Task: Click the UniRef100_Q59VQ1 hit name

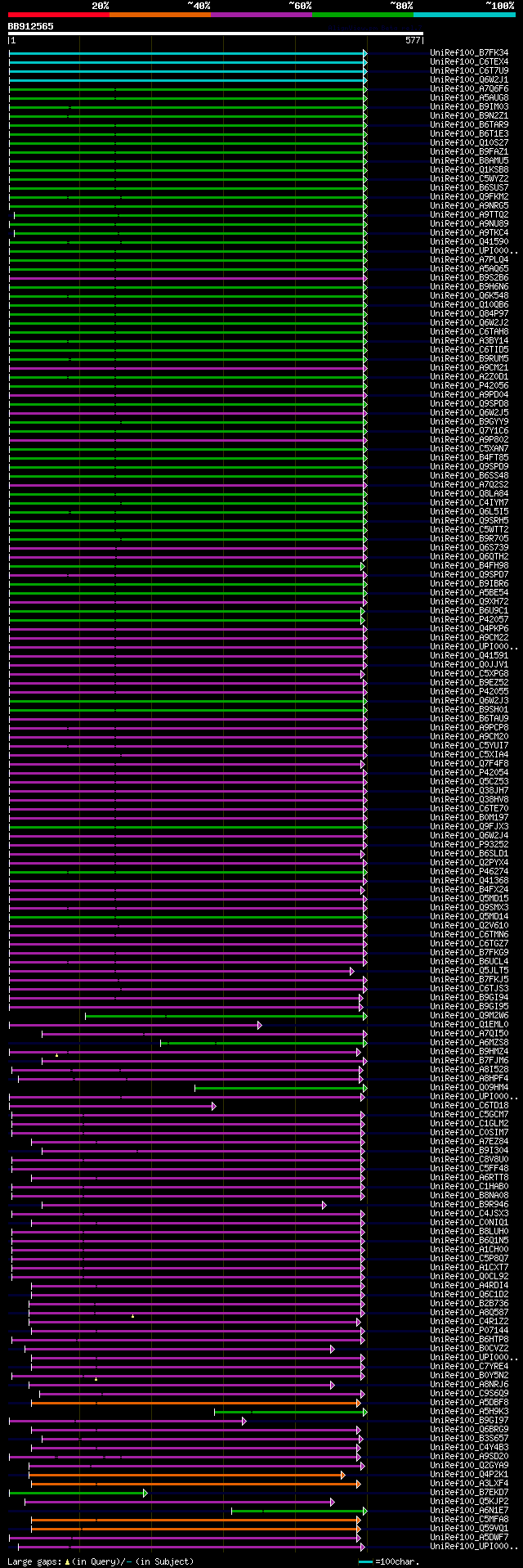Action: [x=469, y=1528]
